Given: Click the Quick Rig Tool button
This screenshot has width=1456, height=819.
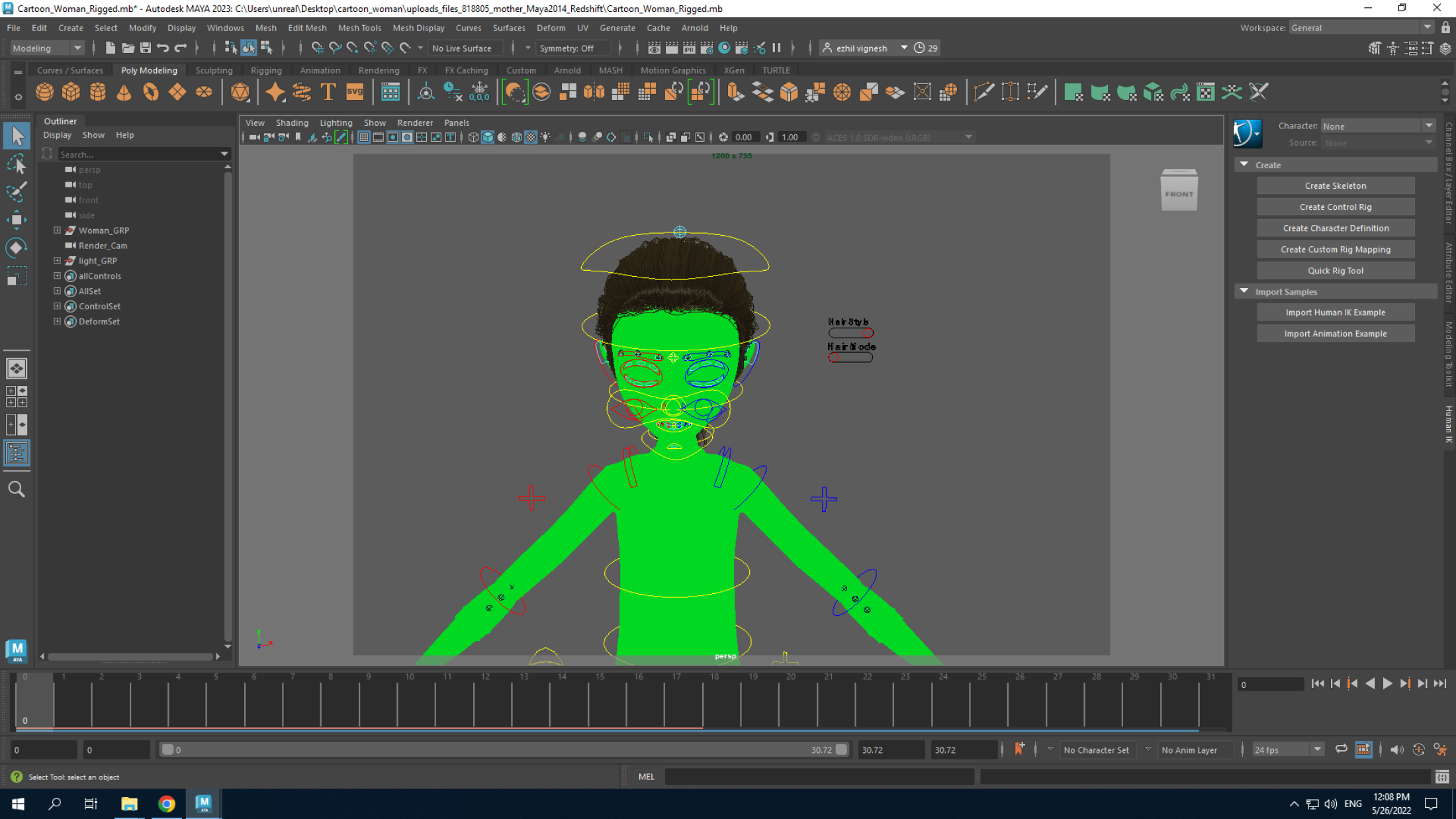Looking at the screenshot, I should click(x=1335, y=271).
